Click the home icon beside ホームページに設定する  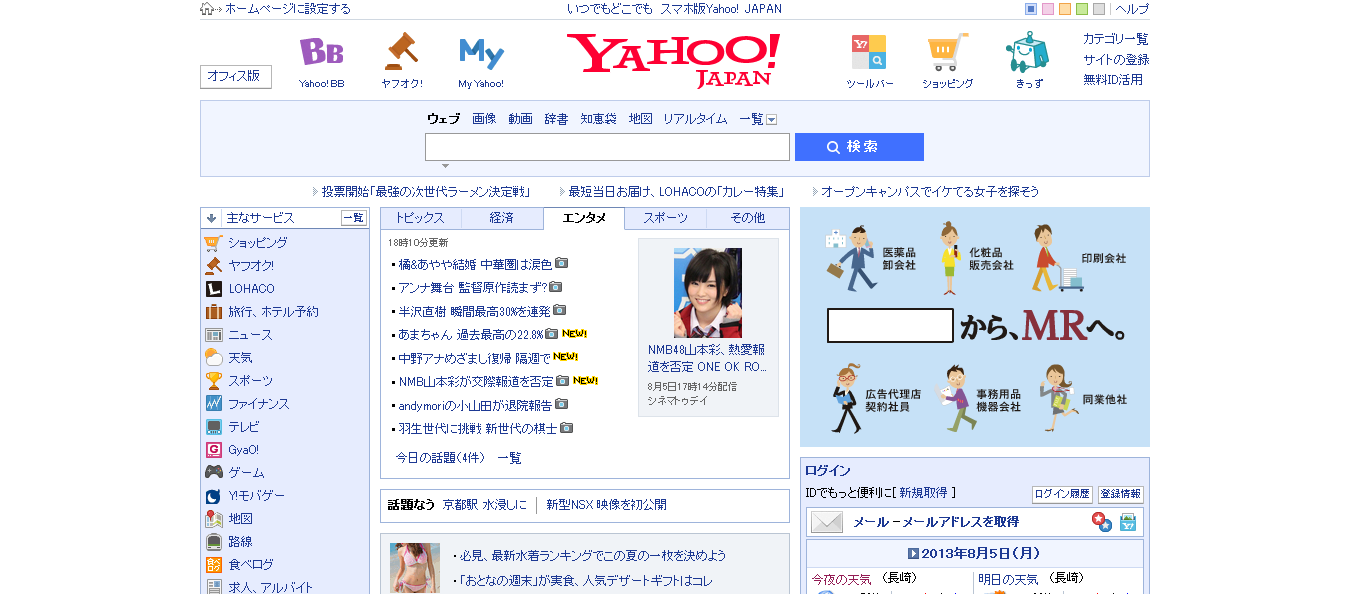pos(207,9)
